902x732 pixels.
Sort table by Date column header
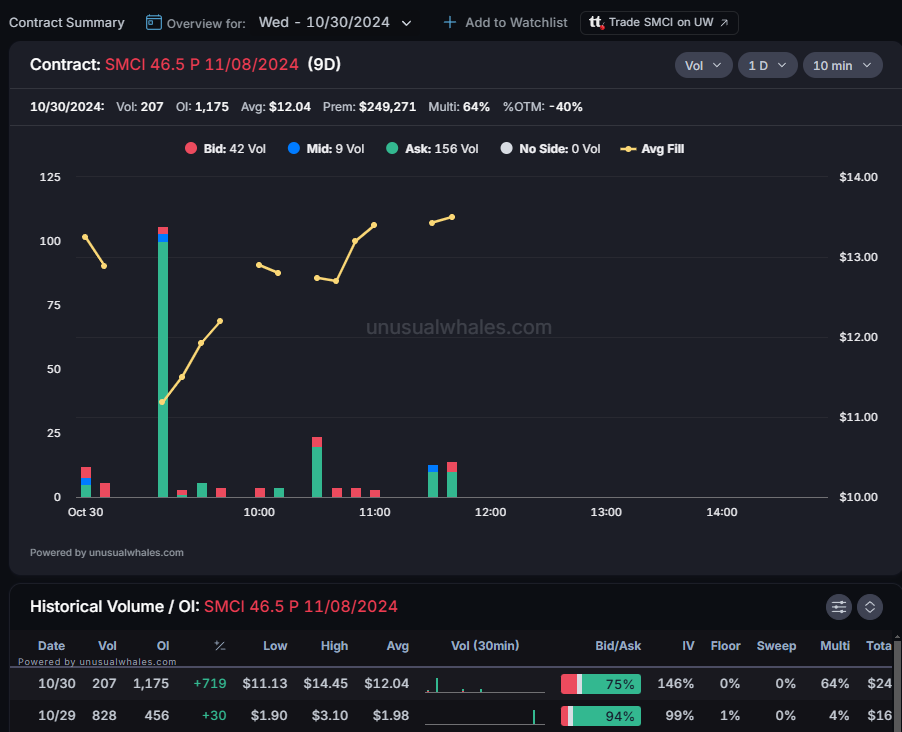tap(51, 646)
